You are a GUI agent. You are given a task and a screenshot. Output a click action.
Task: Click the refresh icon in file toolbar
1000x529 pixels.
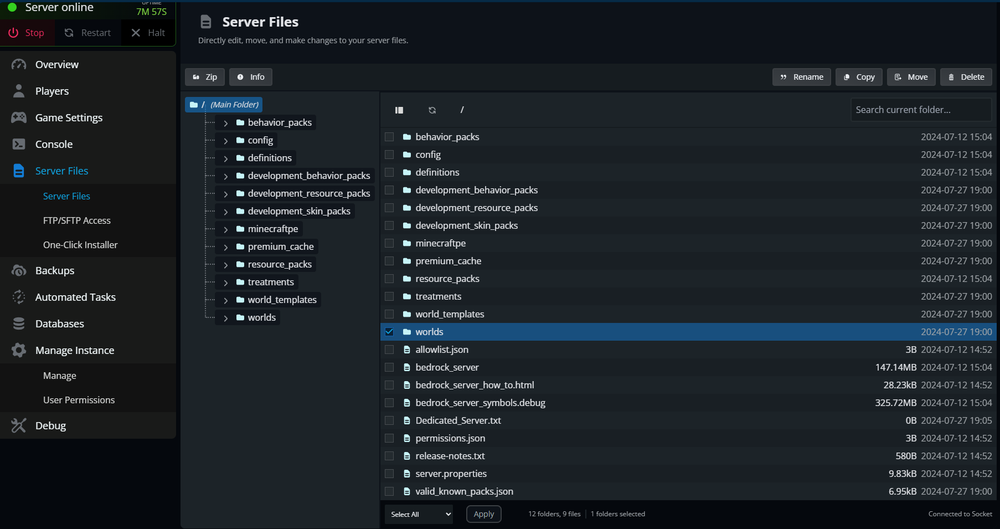pos(432,110)
